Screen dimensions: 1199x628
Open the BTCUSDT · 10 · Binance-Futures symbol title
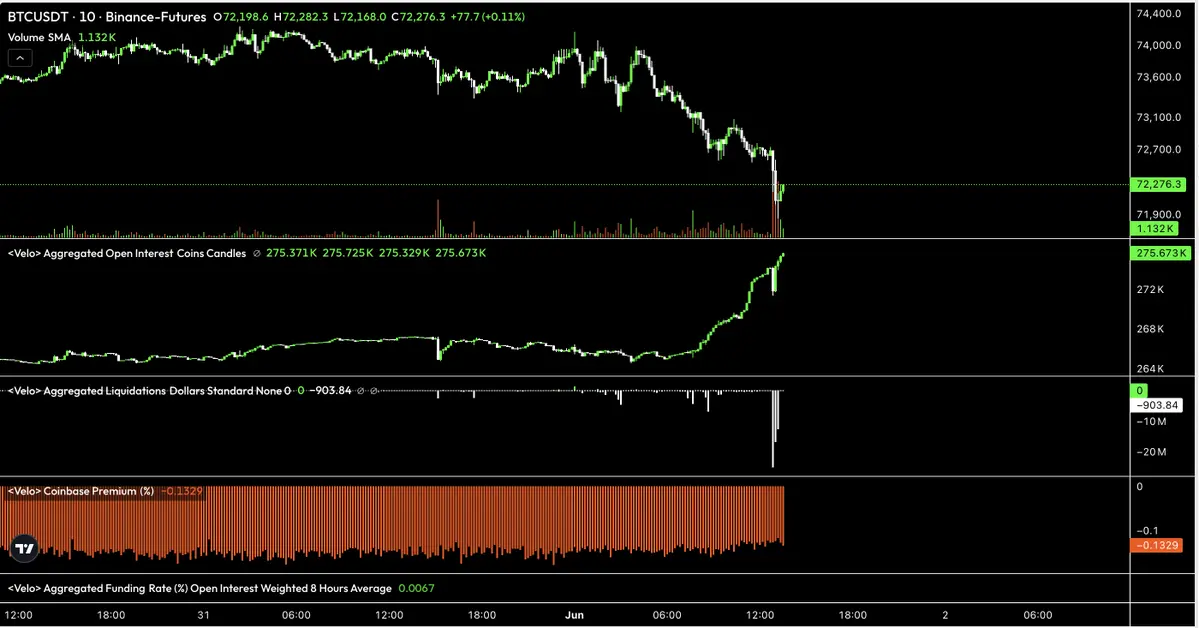pos(107,16)
